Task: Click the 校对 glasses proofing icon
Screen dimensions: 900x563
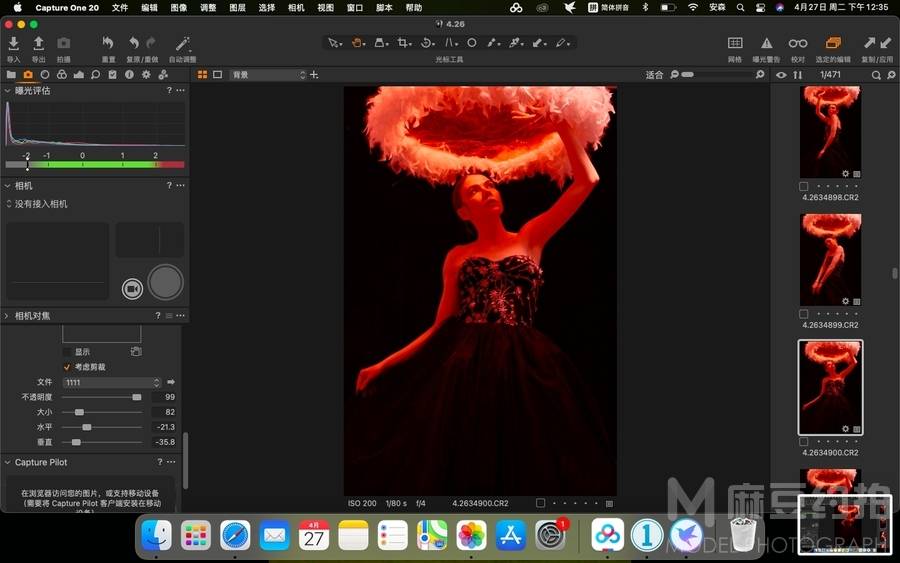Action: coord(798,44)
